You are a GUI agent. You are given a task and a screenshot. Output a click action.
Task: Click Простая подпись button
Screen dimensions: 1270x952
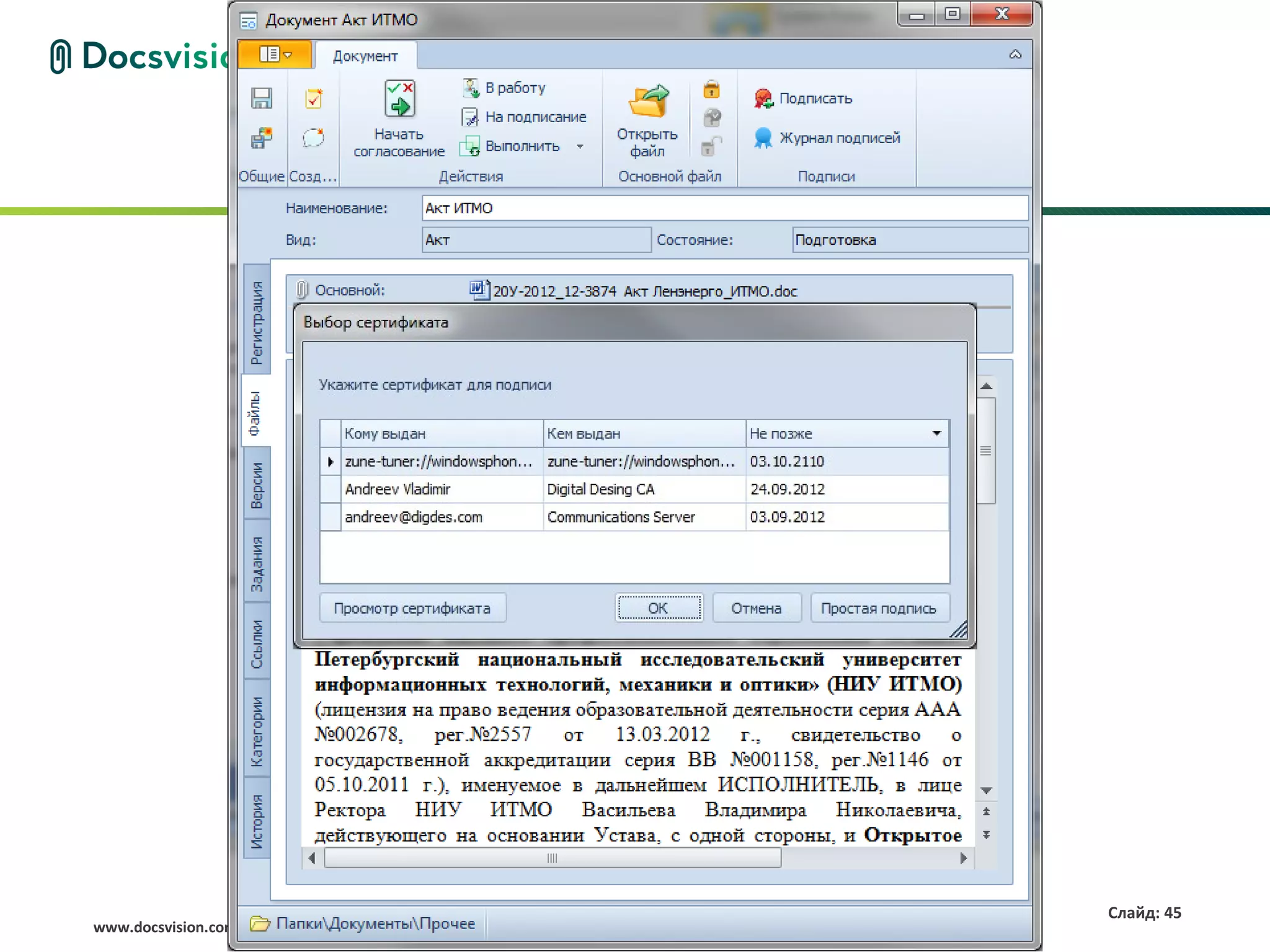coord(879,608)
